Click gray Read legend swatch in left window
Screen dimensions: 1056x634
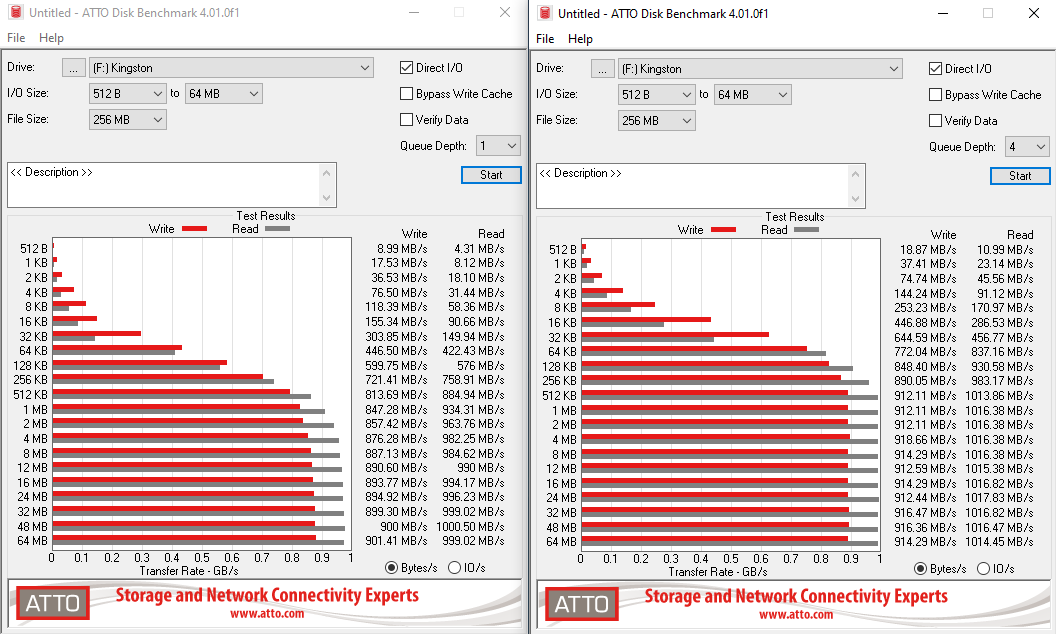pyautogui.click(x=277, y=229)
